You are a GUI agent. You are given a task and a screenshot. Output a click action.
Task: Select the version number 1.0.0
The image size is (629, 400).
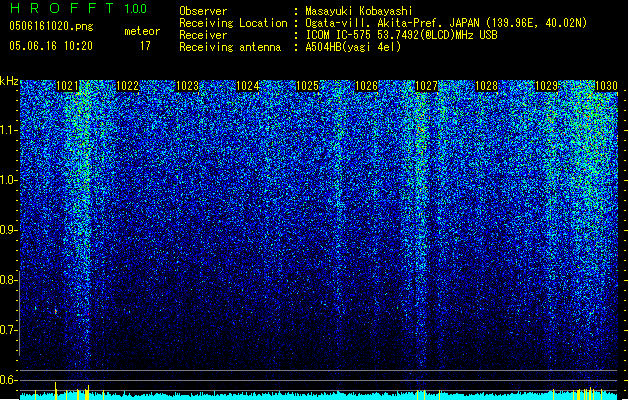(136, 9)
